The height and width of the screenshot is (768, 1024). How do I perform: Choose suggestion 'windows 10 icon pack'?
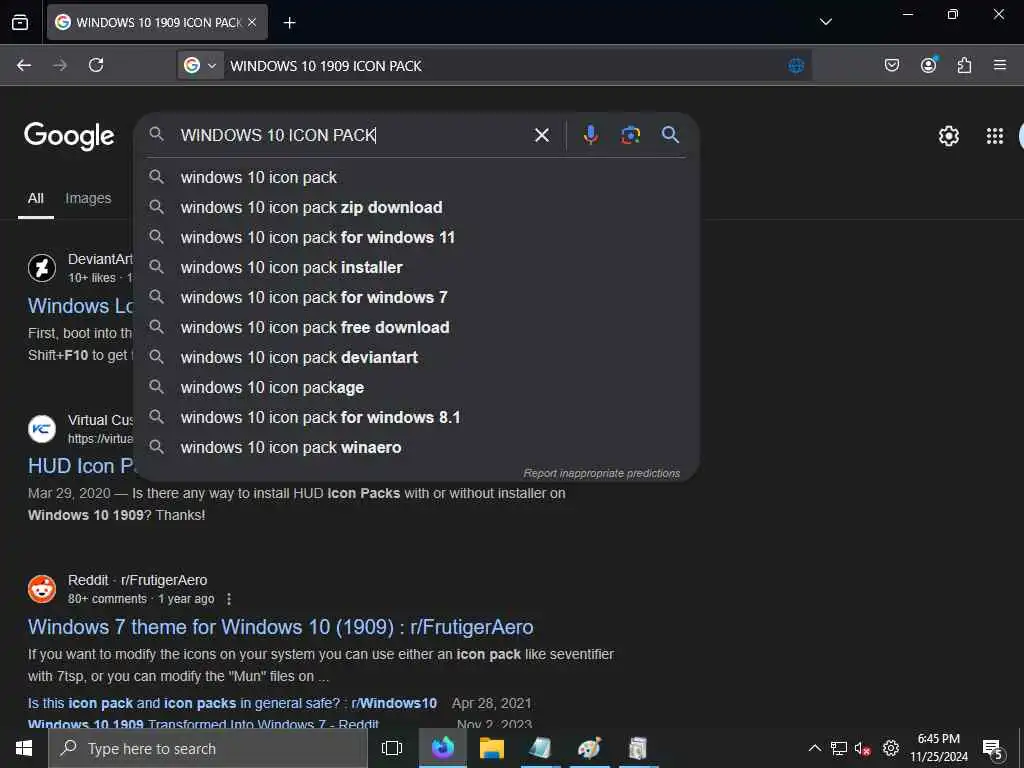(417, 178)
